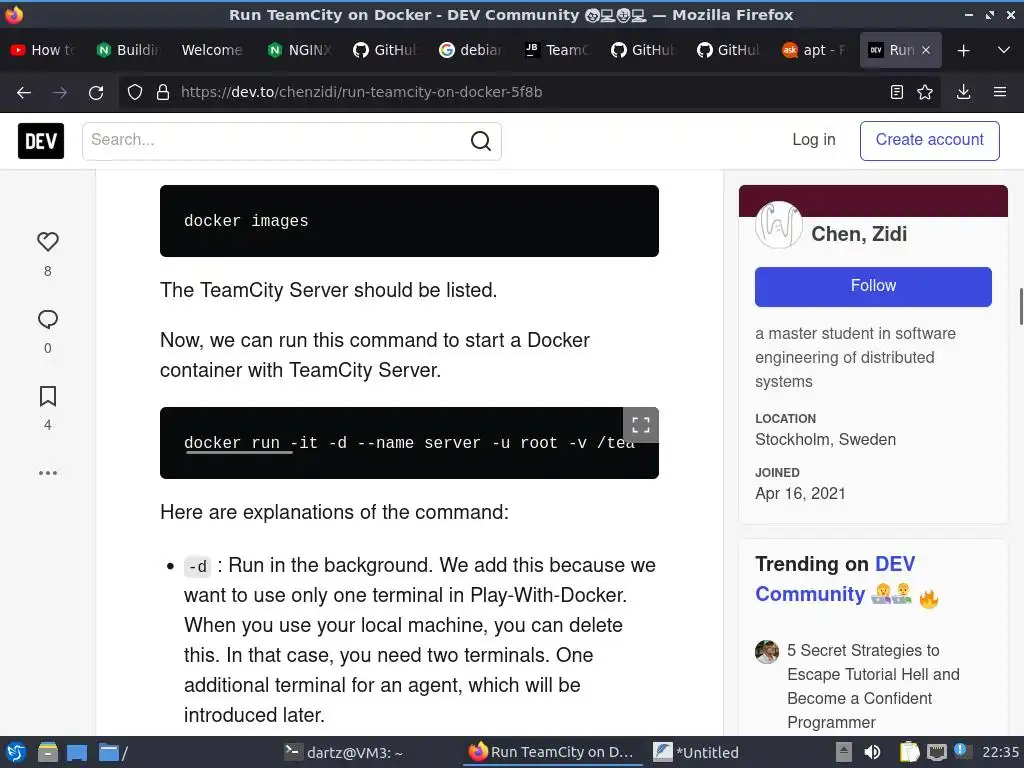Switch to the NGINX tab

300,50
